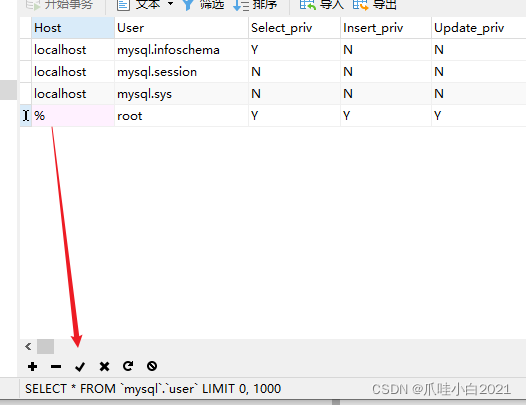
Task: Select the mysql.session user cell
Action: coord(181,72)
